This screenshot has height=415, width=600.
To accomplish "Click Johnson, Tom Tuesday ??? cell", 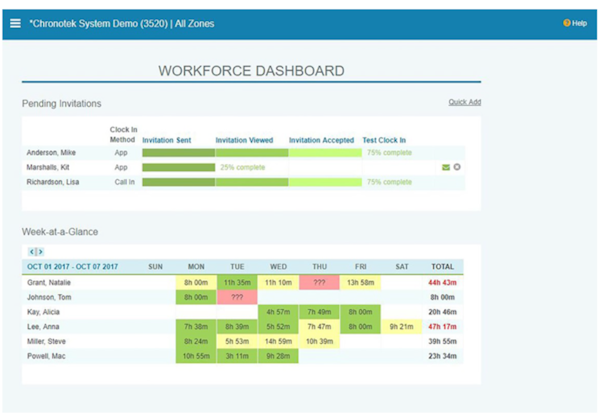I will pyautogui.click(x=237, y=297).
